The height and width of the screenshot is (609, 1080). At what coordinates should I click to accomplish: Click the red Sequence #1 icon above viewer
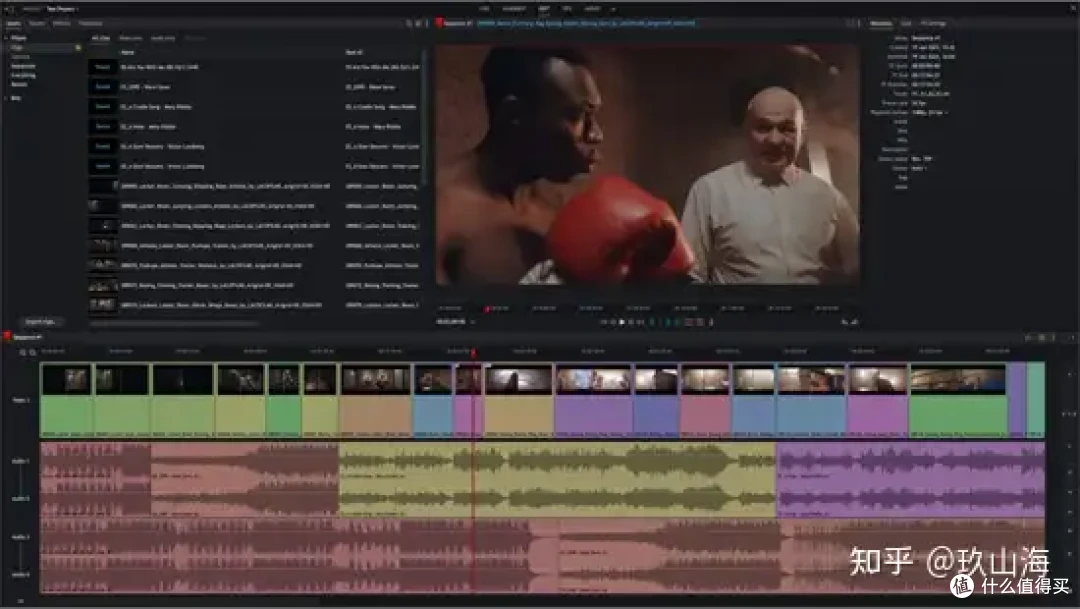pos(438,22)
